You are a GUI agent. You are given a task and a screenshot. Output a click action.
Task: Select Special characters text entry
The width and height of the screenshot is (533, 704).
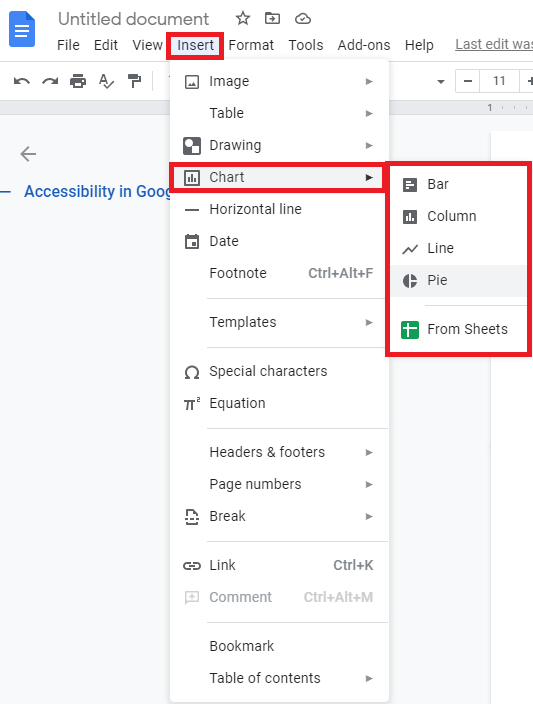(268, 371)
